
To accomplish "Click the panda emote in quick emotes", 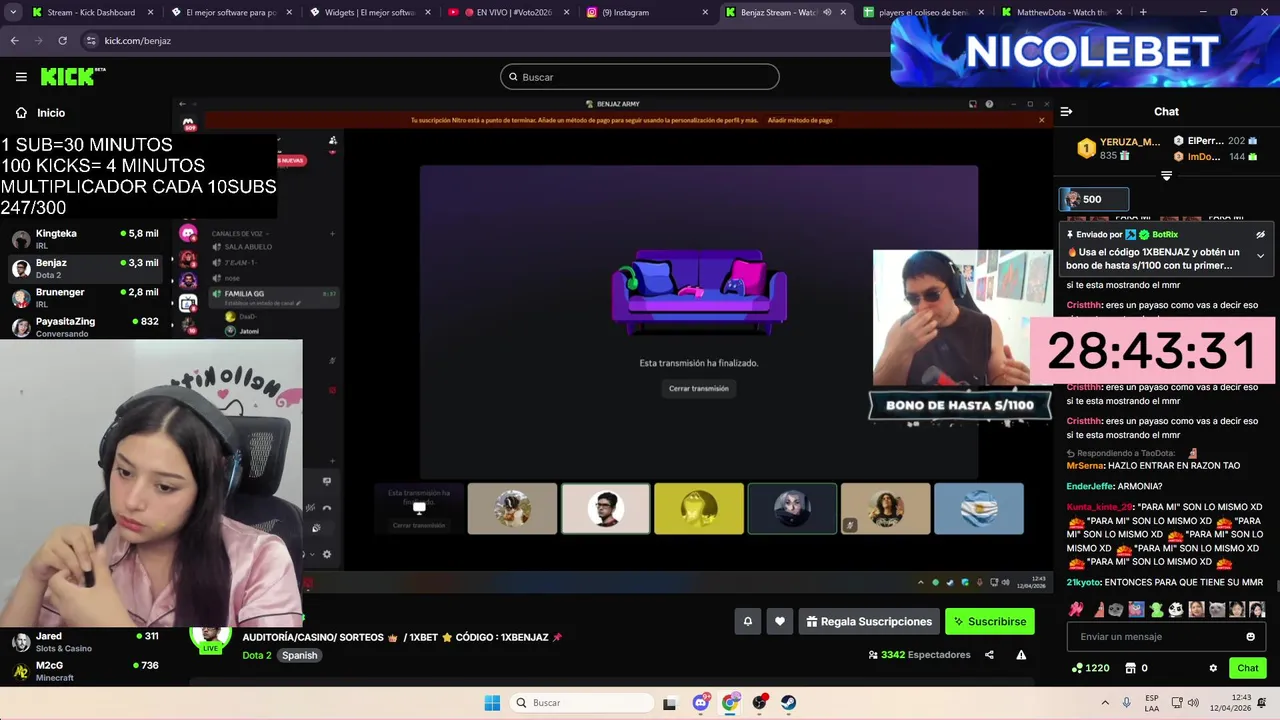I will pos(1176,609).
